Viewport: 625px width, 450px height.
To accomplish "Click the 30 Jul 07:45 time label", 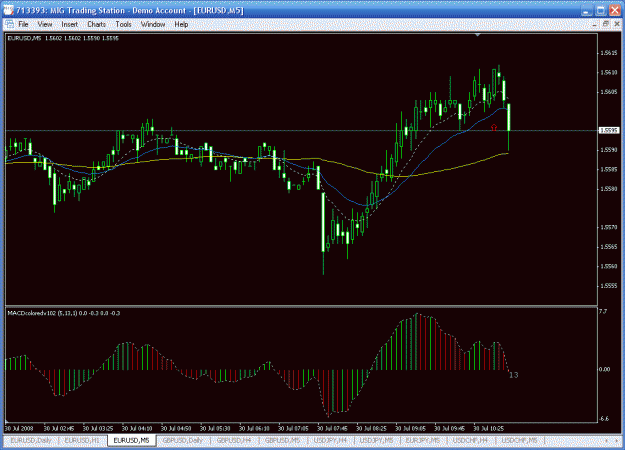I will 332,429.
